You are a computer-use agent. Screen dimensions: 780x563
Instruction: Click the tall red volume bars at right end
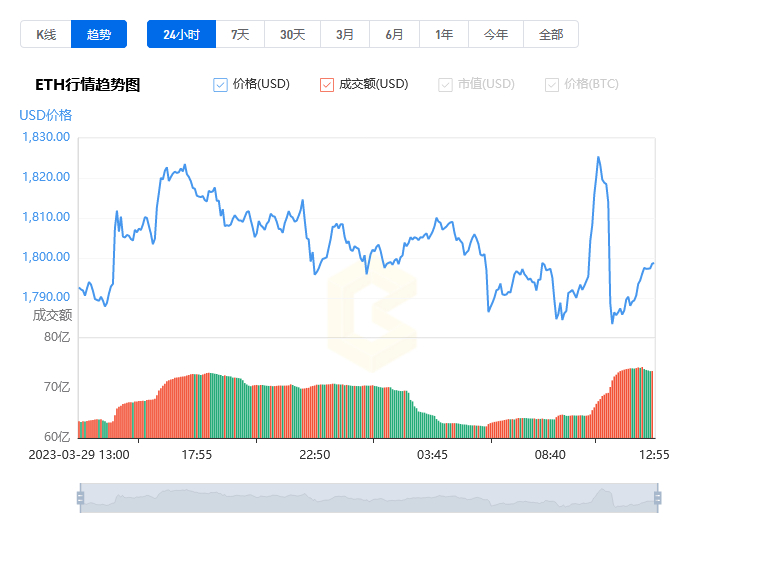[622, 404]
